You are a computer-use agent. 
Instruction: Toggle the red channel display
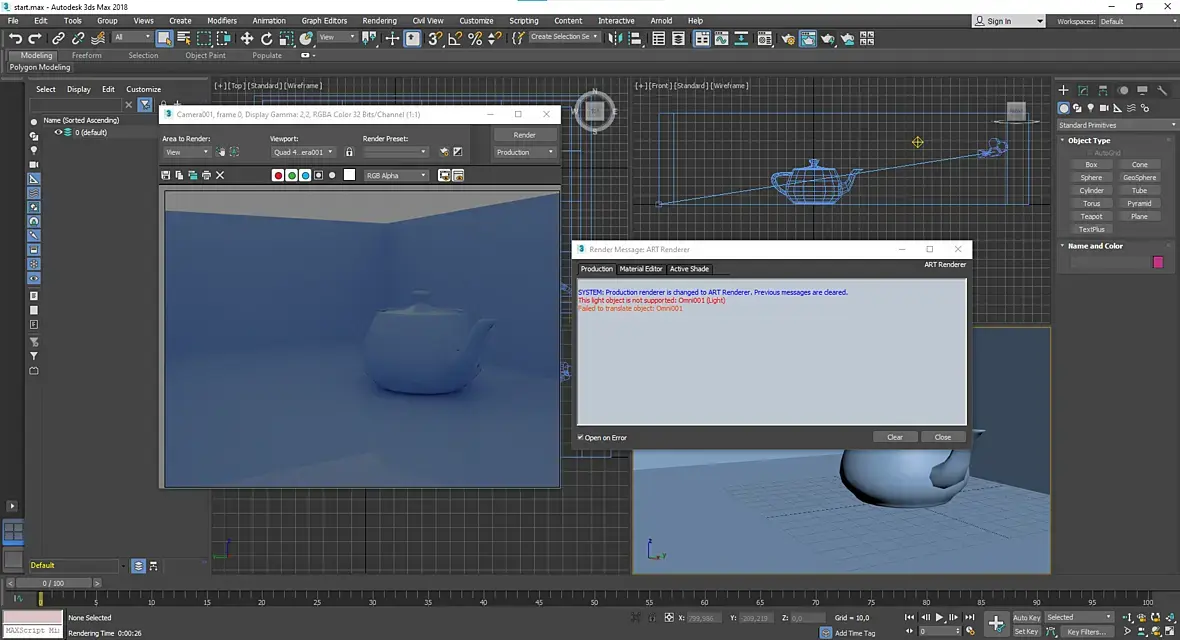(278, 175)
